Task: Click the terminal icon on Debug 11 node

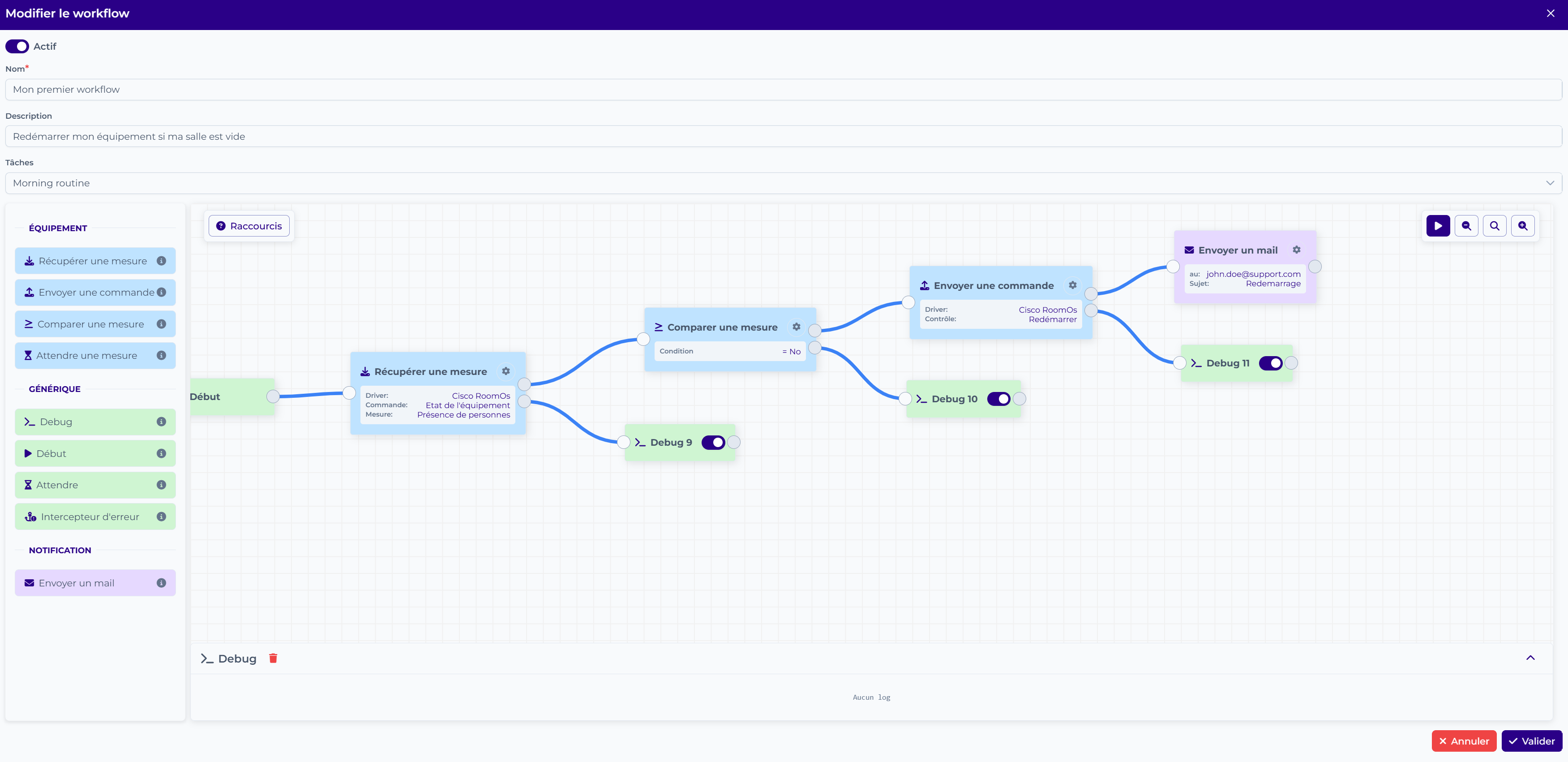Action: tap(1196, 363)
